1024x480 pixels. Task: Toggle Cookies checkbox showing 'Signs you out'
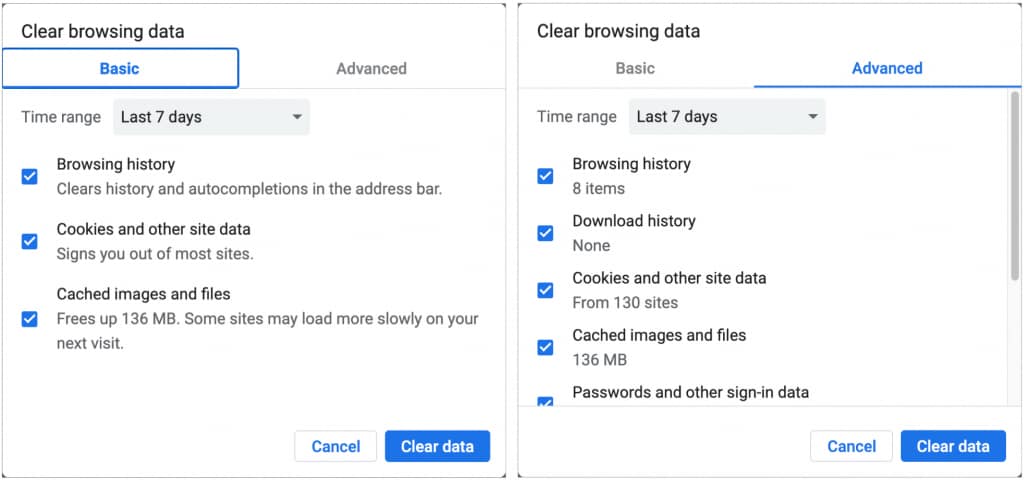[x=30, y=241]
